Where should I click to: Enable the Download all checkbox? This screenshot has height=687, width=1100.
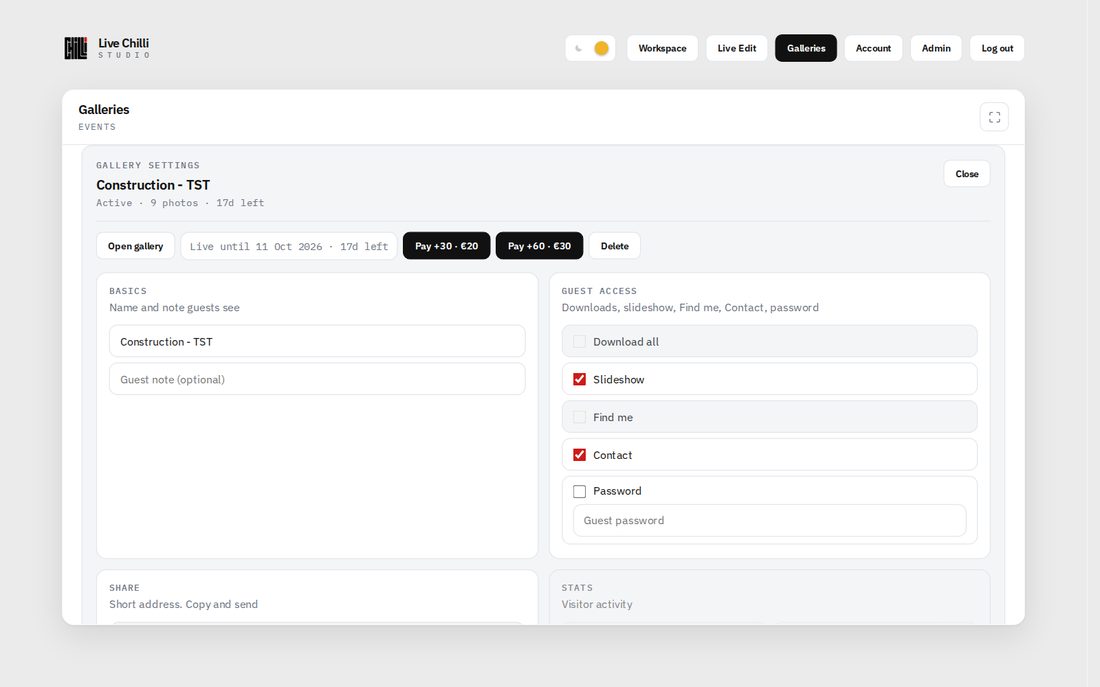pos(579,342)
